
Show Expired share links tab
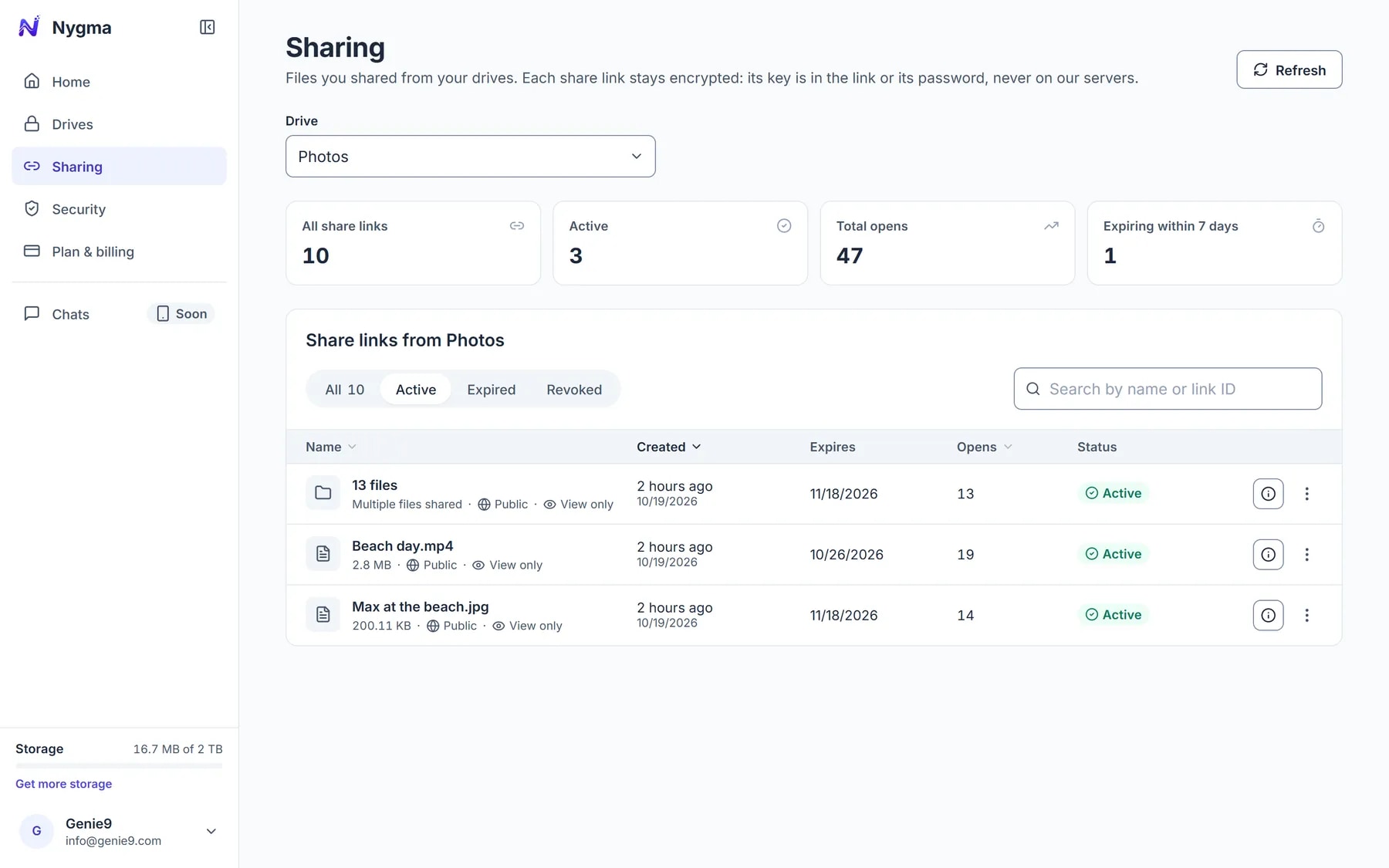pos(491,390)
